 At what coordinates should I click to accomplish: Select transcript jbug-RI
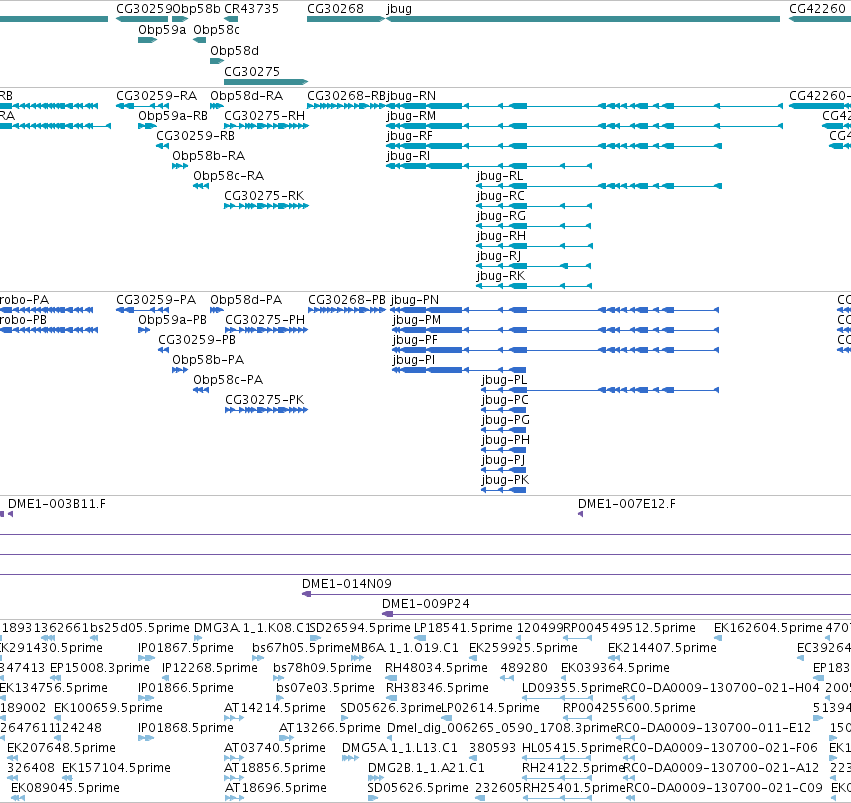(488, 166)
